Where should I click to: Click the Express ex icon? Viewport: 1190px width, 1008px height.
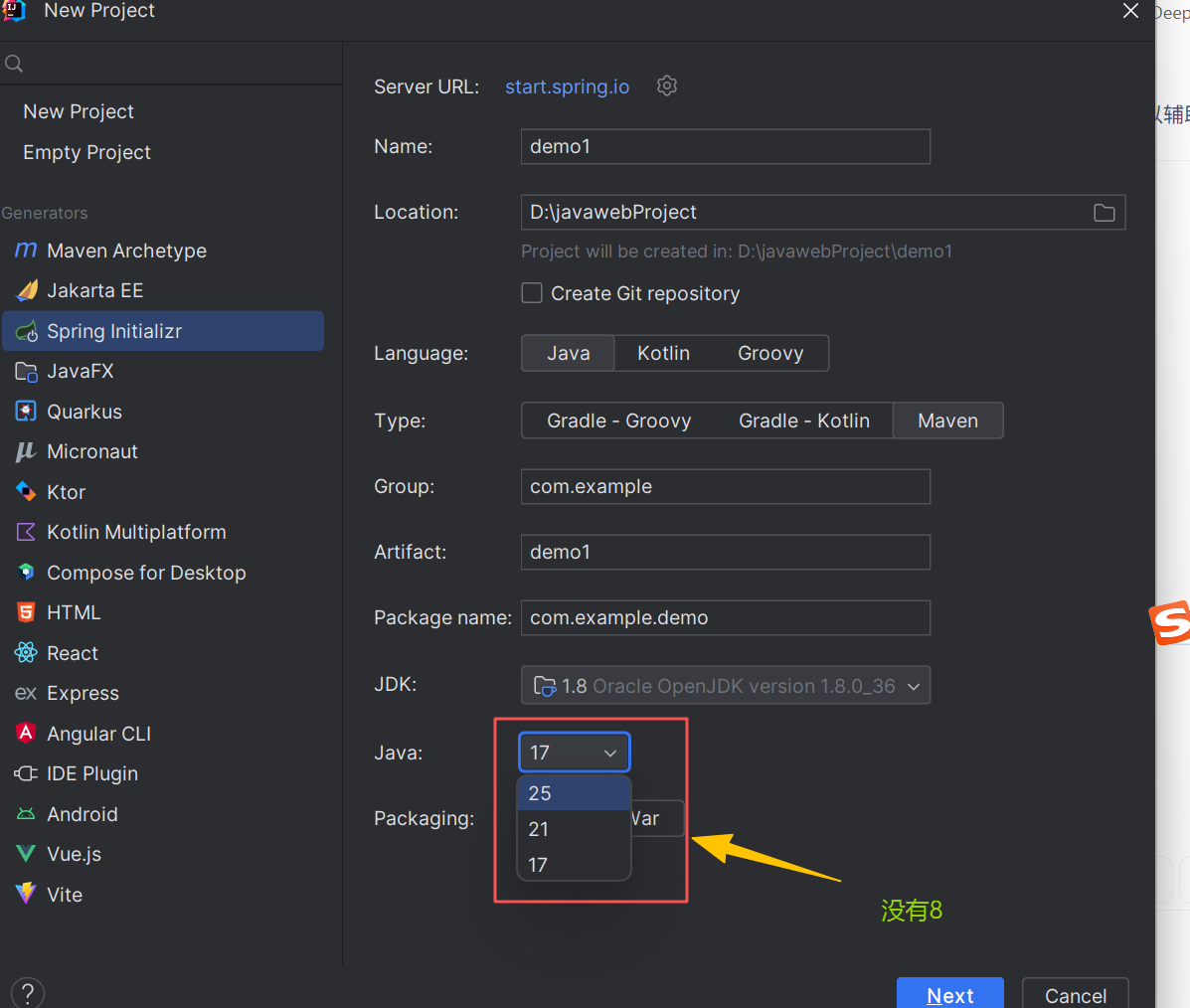(26, 693)
